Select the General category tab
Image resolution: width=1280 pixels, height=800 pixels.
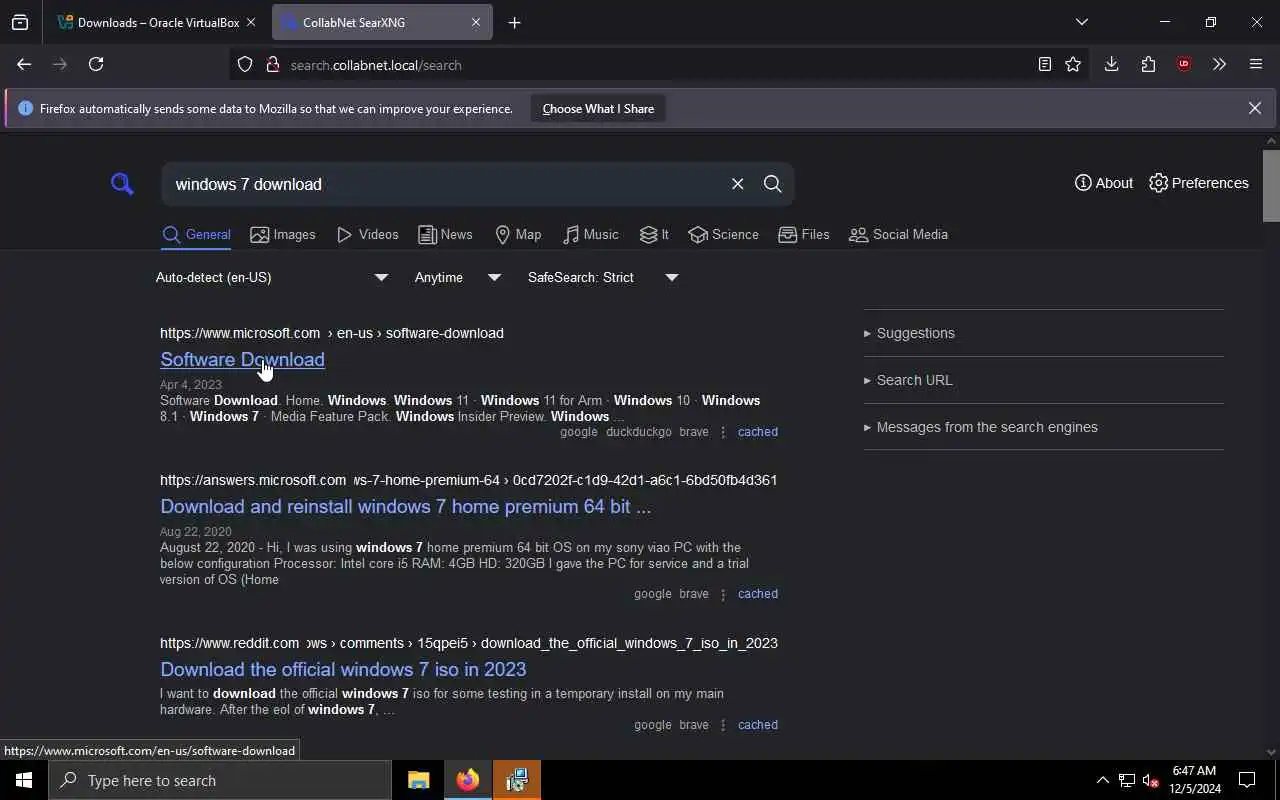[x=196, y=235]
